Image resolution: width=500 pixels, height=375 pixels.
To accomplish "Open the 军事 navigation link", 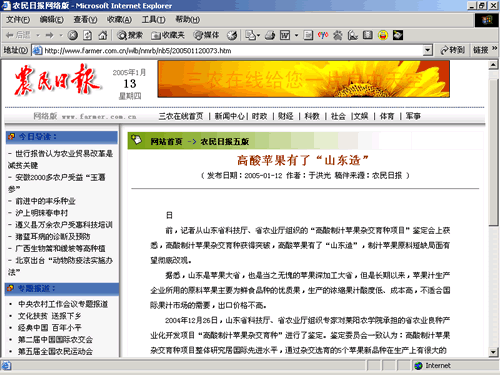I will click(x=413, y=116).
